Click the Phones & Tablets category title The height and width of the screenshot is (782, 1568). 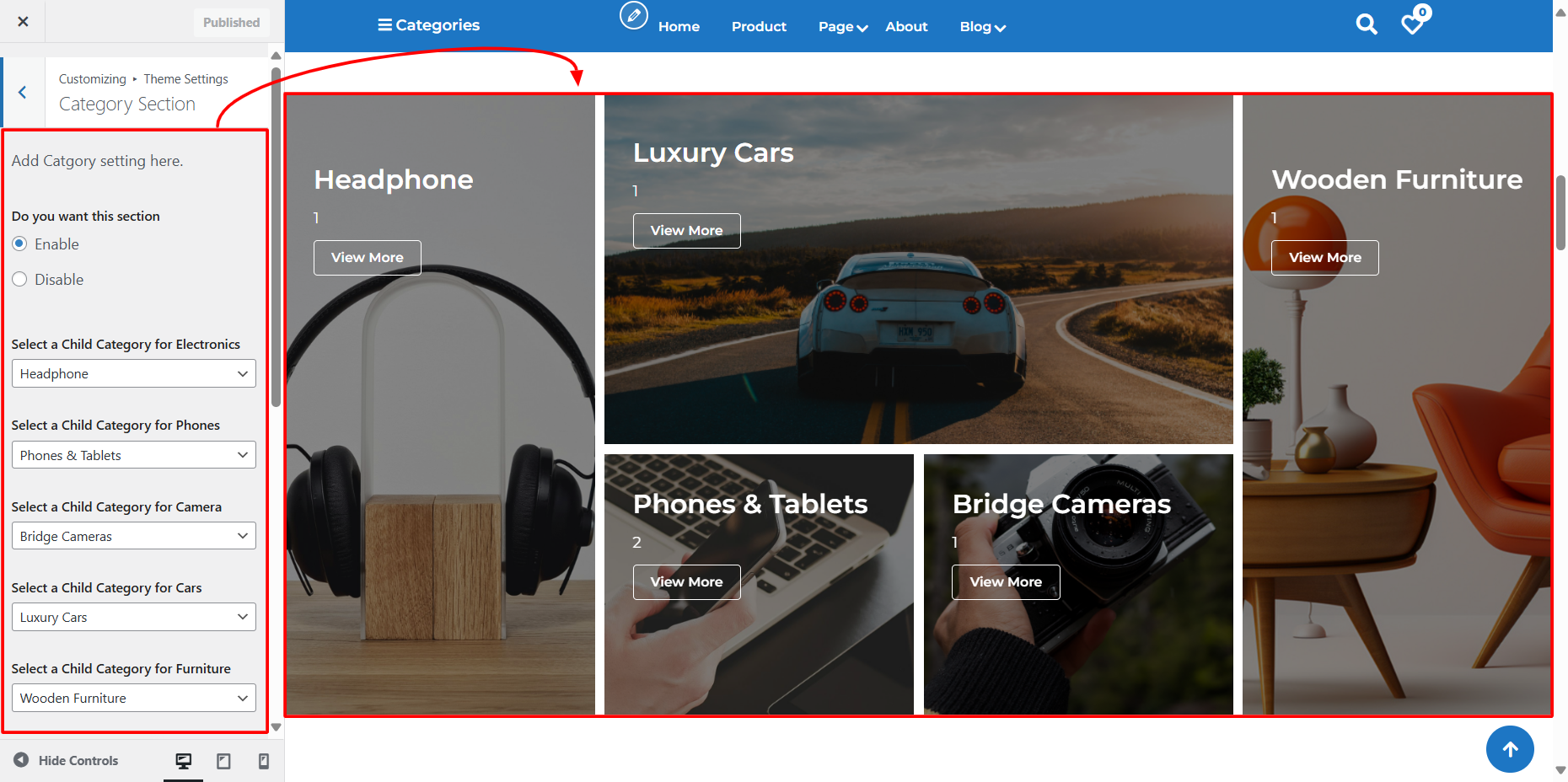pyautogui.click(x=750, y=504)
